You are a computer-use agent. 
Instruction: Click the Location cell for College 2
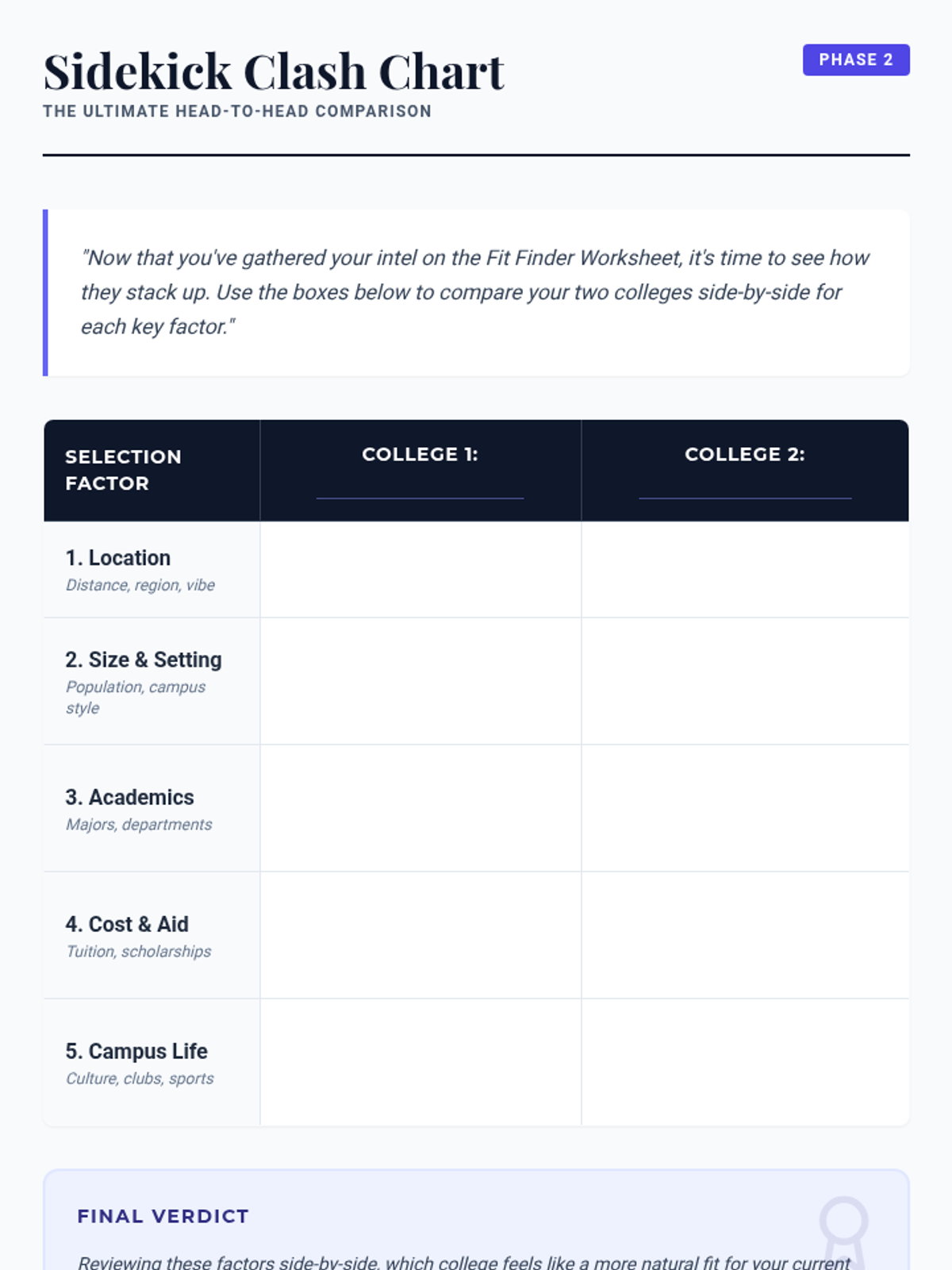[745, 570]
